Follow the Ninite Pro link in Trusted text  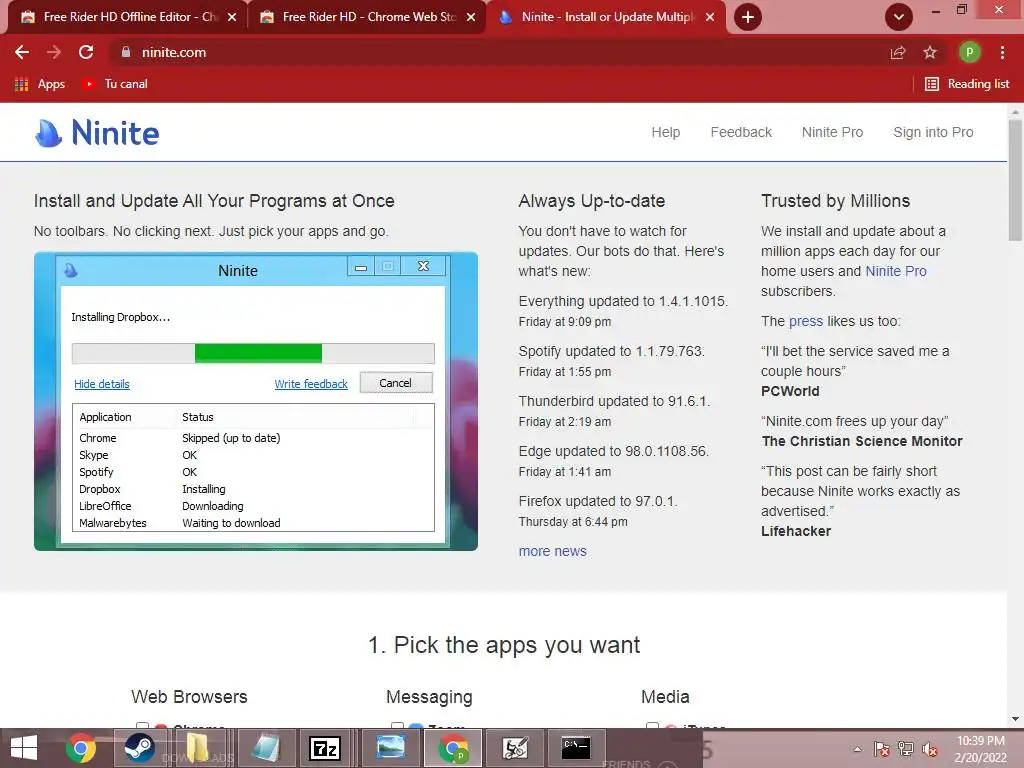(895, 271)
